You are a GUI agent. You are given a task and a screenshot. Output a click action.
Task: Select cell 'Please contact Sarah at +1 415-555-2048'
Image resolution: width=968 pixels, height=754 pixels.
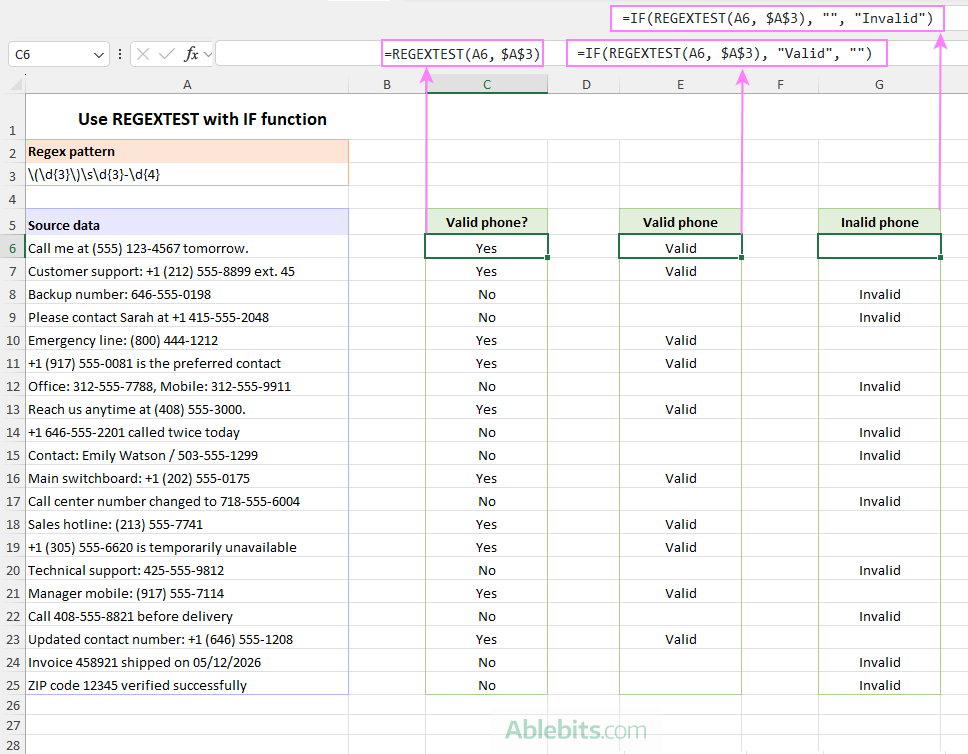[x=187, y=317]
